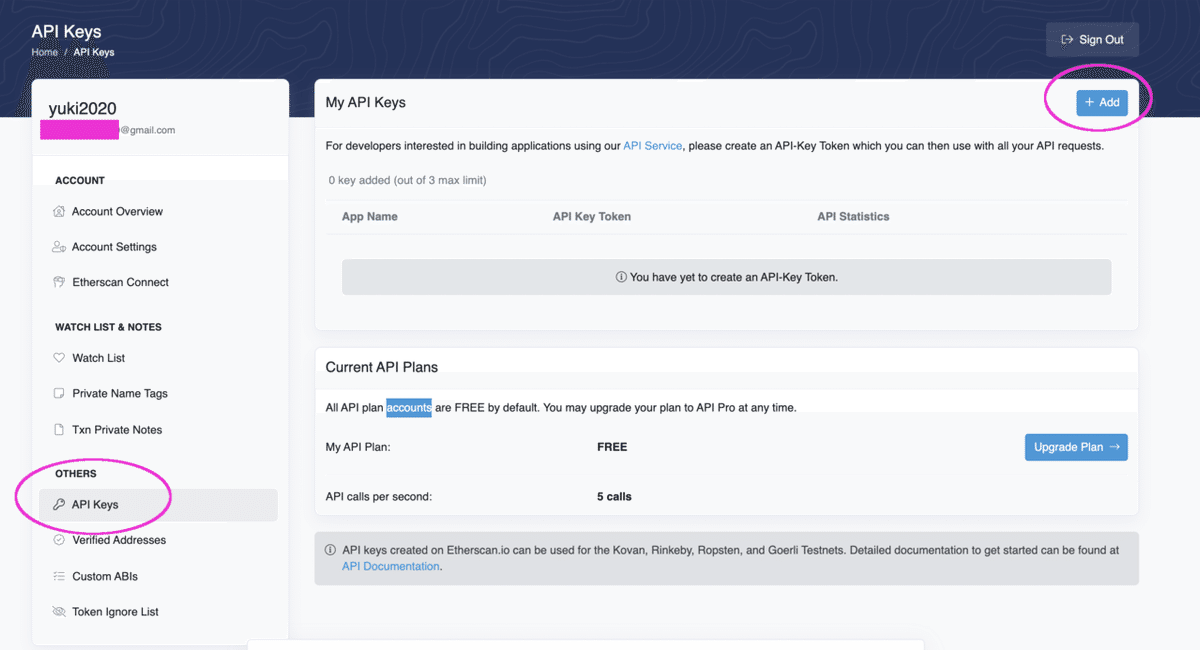Open the API Documentation link
The height and width of the screenshot is (650, 1200).
(390, 566)
